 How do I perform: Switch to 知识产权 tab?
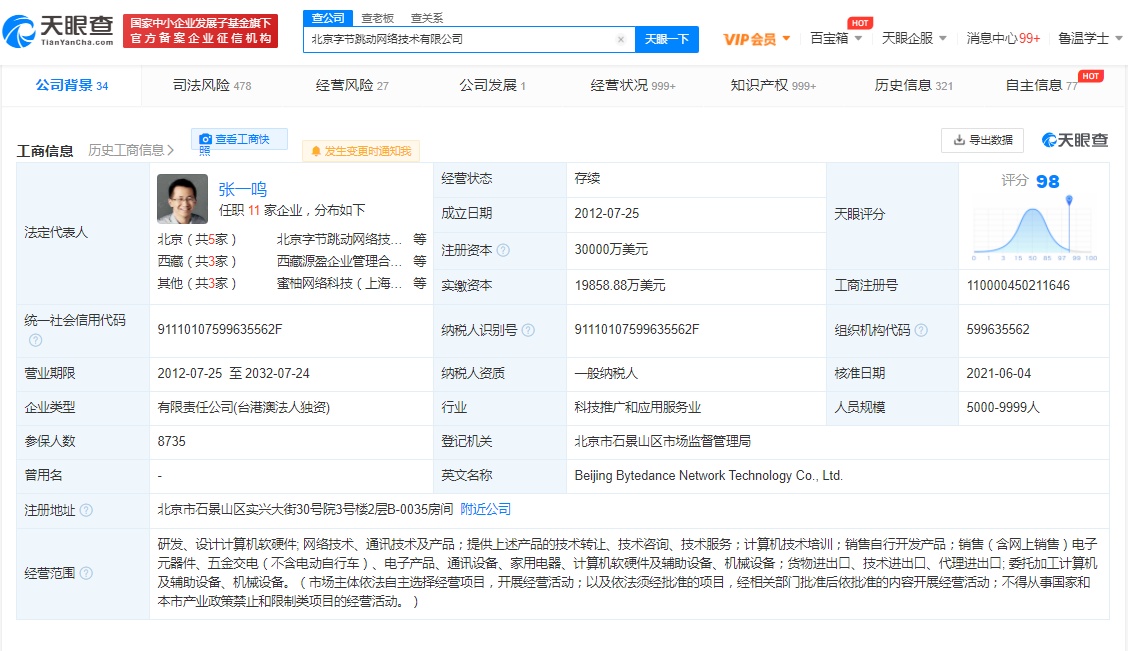(773, 86)
